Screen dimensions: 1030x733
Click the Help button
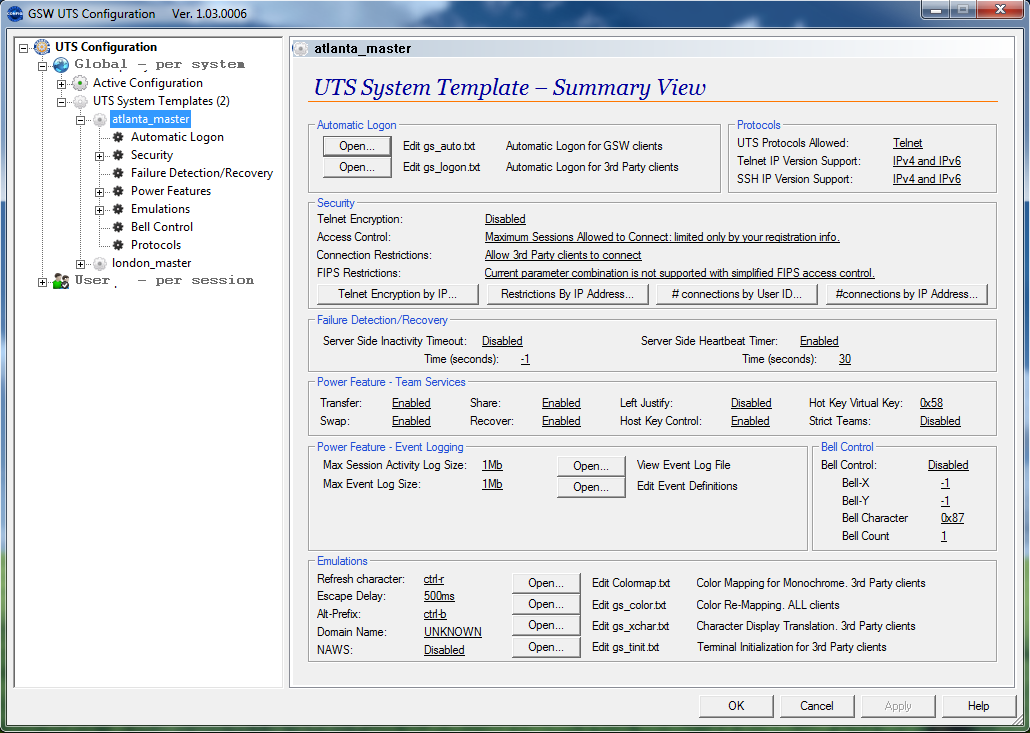(978, 705)
